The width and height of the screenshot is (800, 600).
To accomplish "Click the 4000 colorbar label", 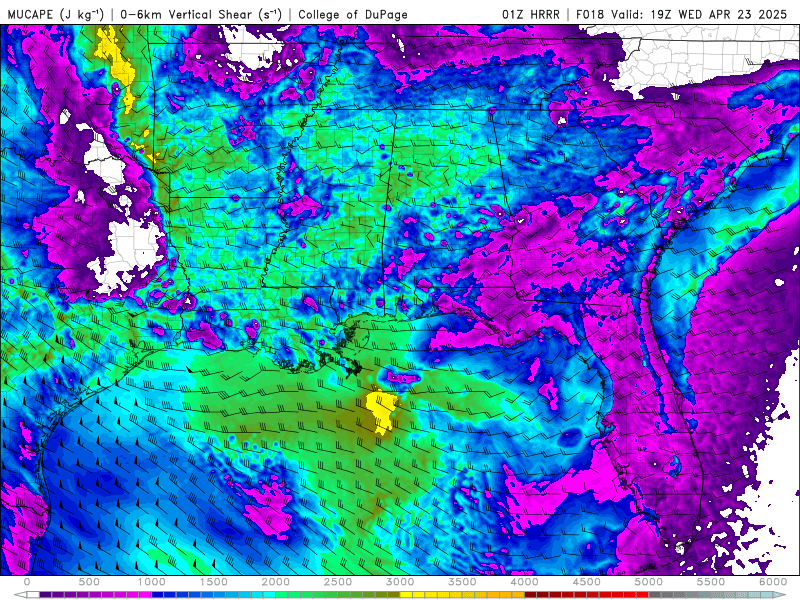I will click(x=524, y=582).
